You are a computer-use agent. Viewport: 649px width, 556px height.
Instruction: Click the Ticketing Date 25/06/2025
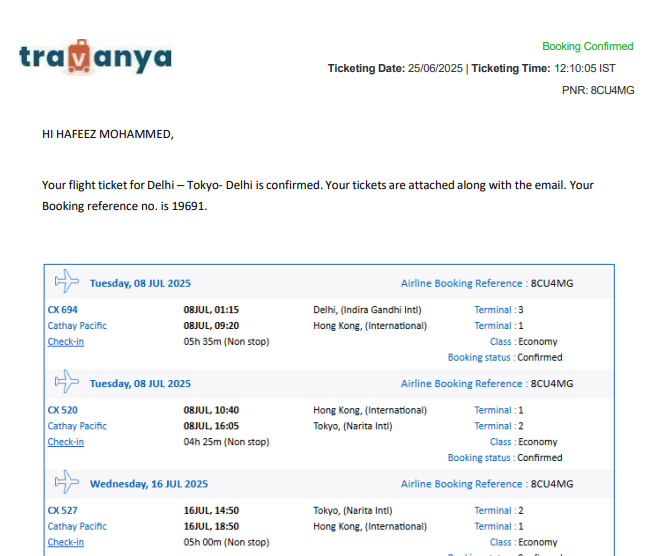click(395, 68)
